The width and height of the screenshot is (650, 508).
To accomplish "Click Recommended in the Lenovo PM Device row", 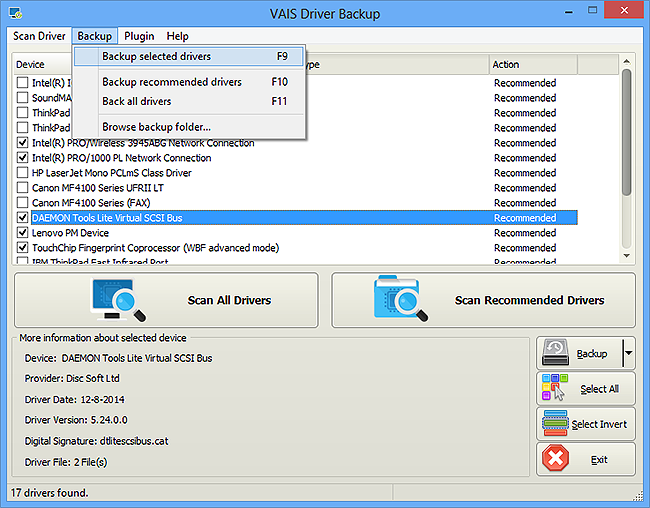I will click(525, 233).
